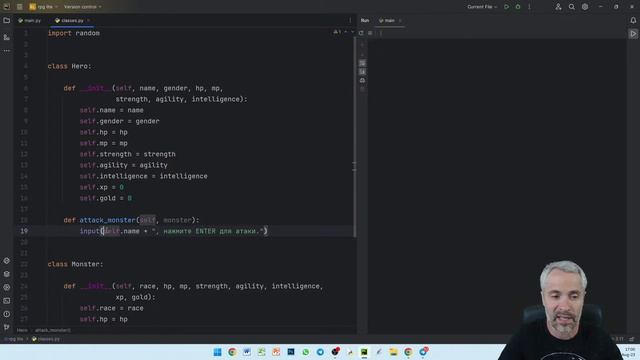The image size is (640, 360).
Task: Open File Explorer from taskbar
Action: point(393,352)
